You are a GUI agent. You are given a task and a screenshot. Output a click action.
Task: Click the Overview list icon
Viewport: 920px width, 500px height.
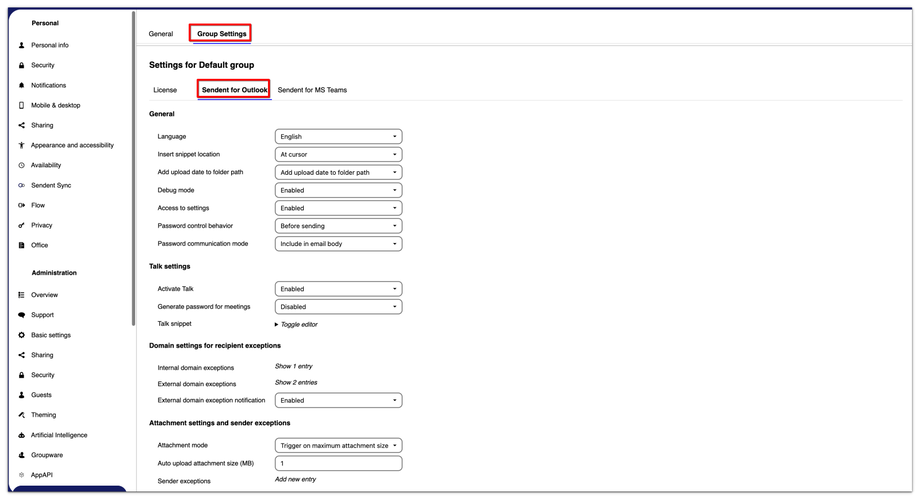pyautogui.click(x=22, y=295)
